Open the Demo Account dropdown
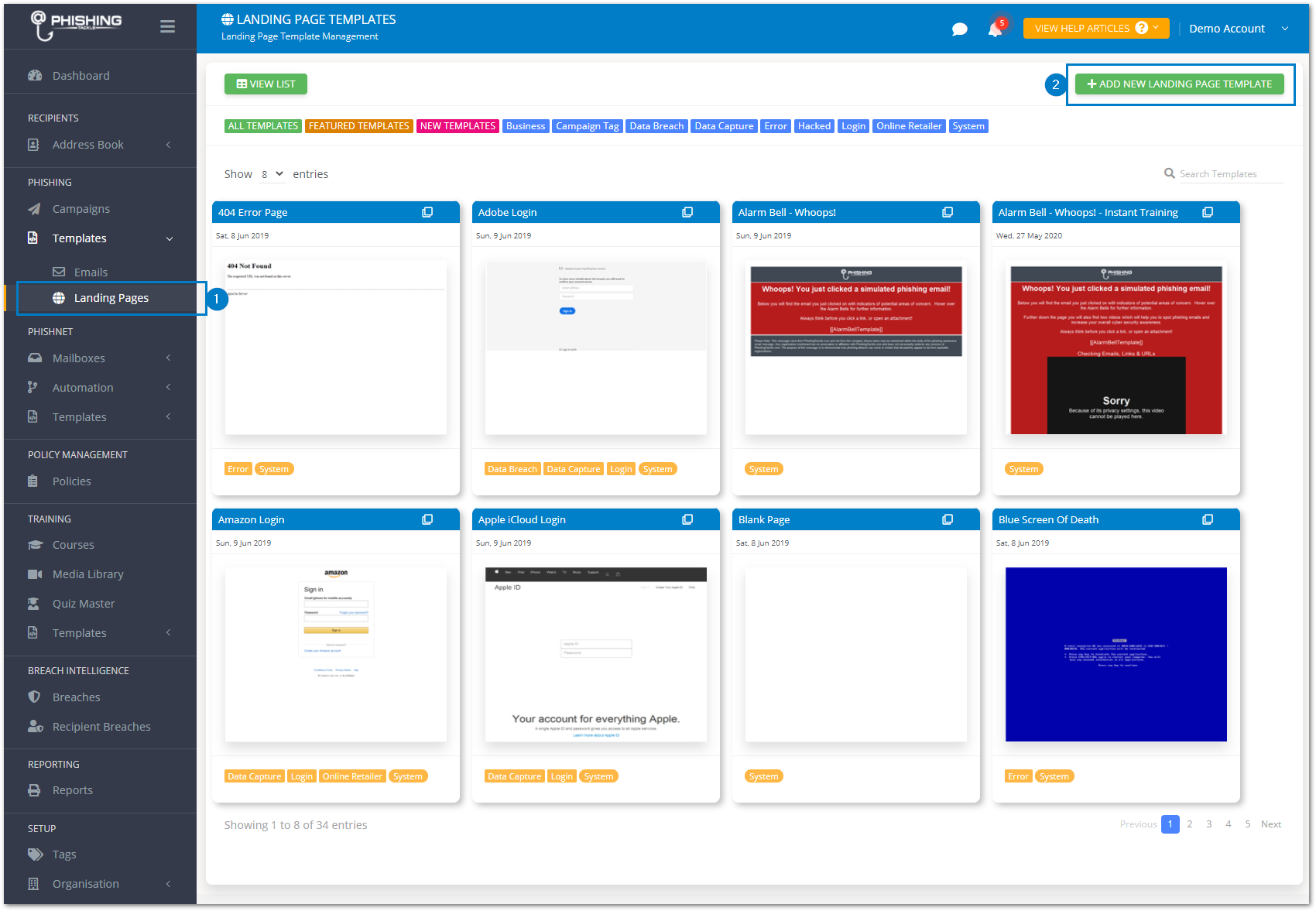 (1239, 29)
